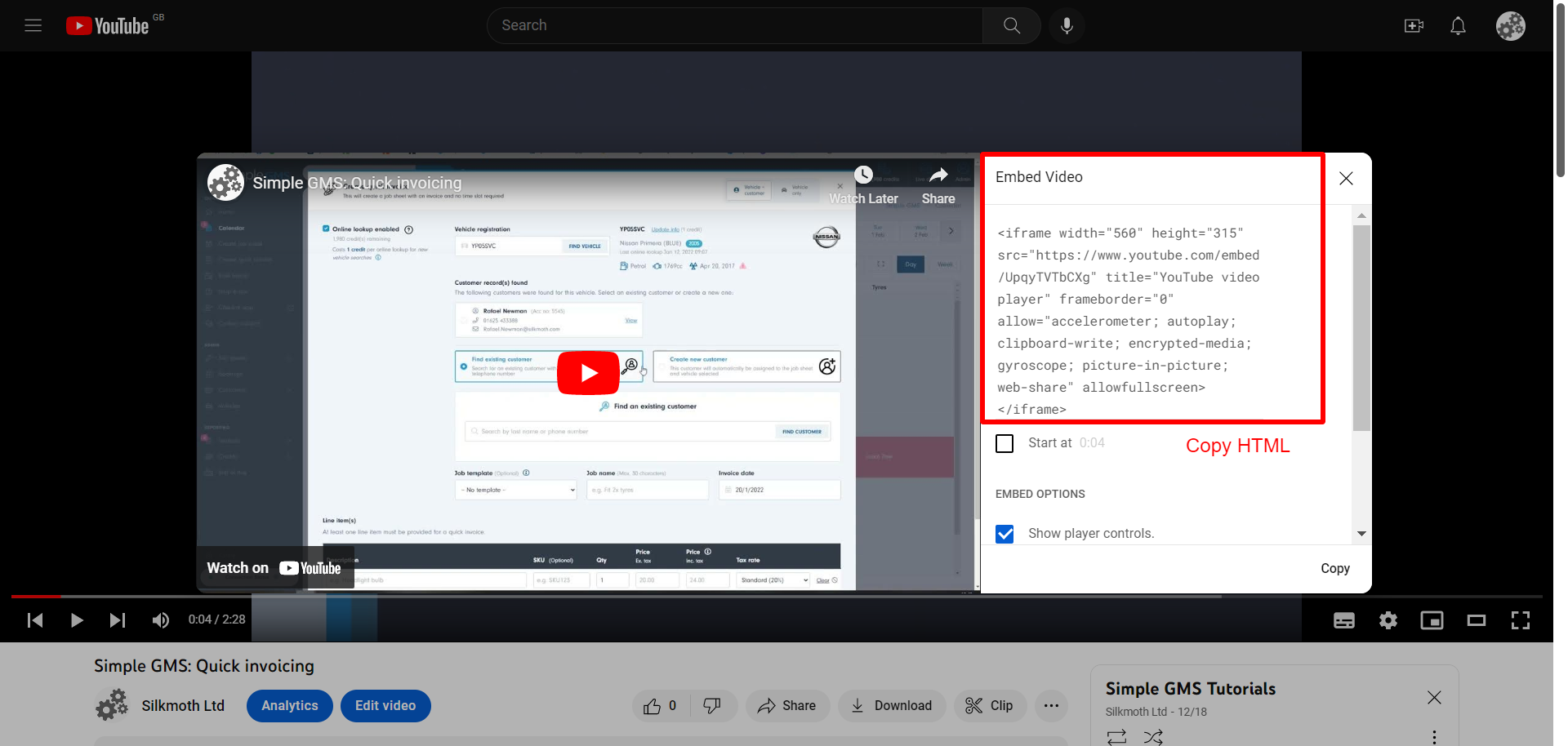Image resolution: width=1568 pixels, height=746 pixels.
Task: Open the Simple GMS Tutorials playlist title
Action: 1191,689
